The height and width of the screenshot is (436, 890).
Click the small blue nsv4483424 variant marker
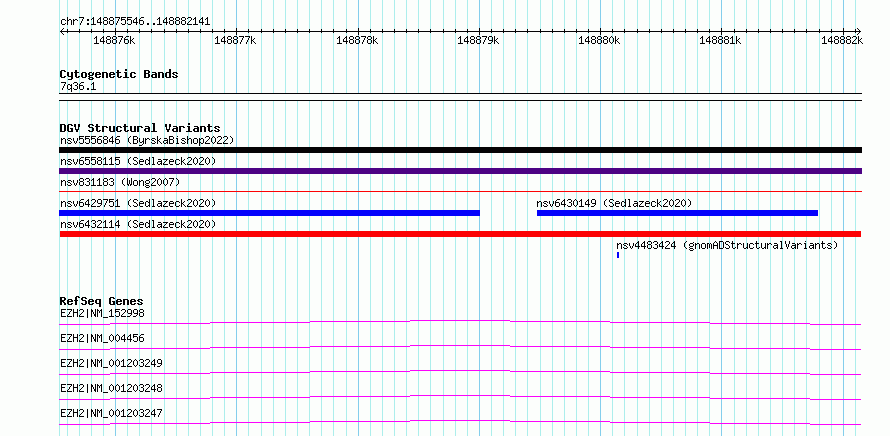click(x=618, y=255)
